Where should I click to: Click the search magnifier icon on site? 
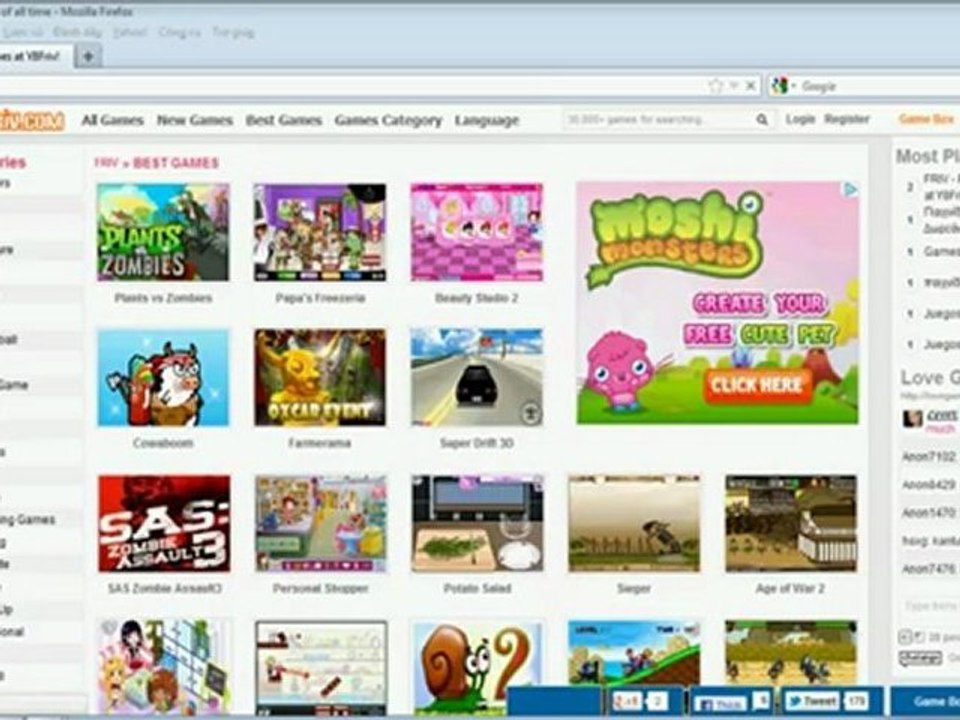click(762, 119)
